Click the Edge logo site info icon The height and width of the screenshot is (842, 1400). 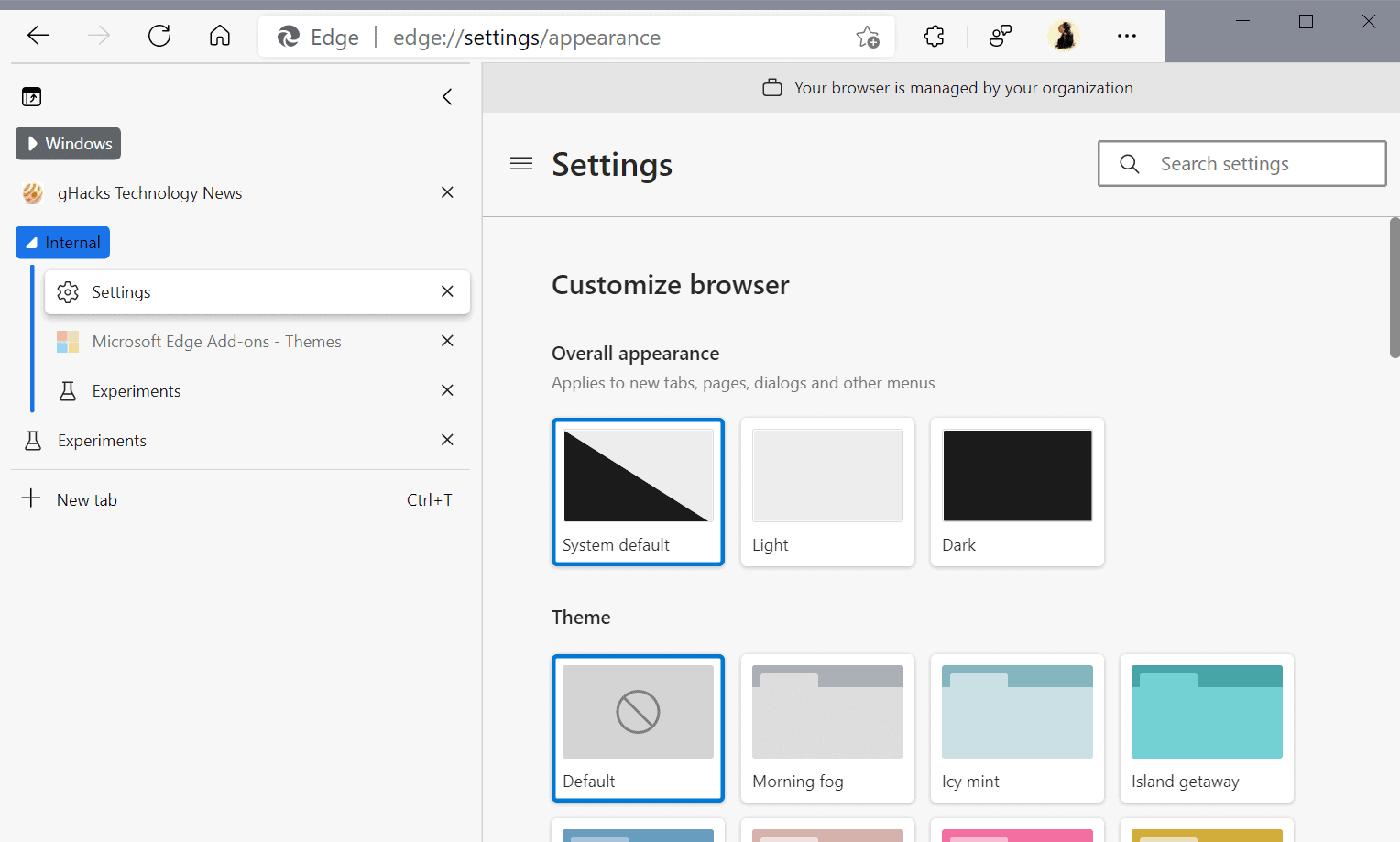(x=289, y=37)
